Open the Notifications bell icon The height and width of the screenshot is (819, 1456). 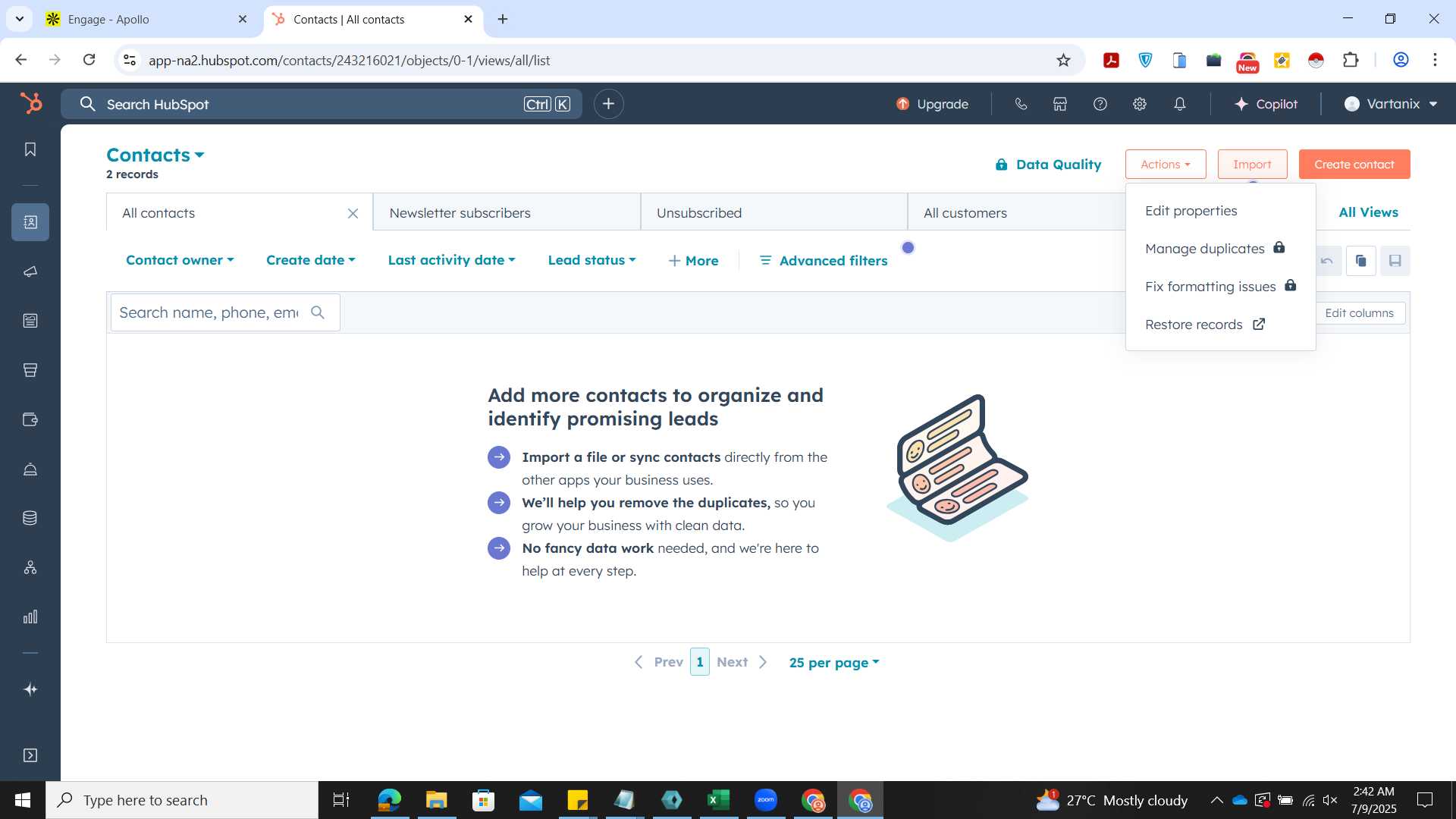(x=1180, y=104)
